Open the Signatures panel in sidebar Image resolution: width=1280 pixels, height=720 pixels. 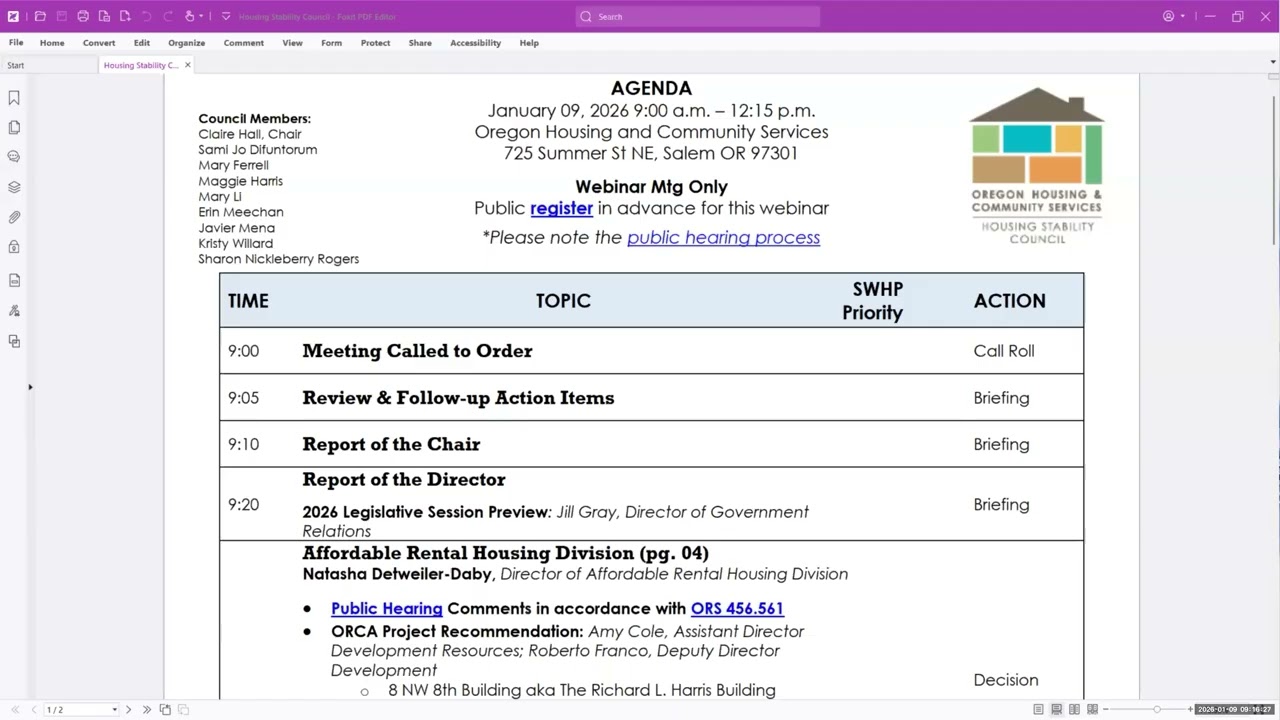(x=14, y=311)
